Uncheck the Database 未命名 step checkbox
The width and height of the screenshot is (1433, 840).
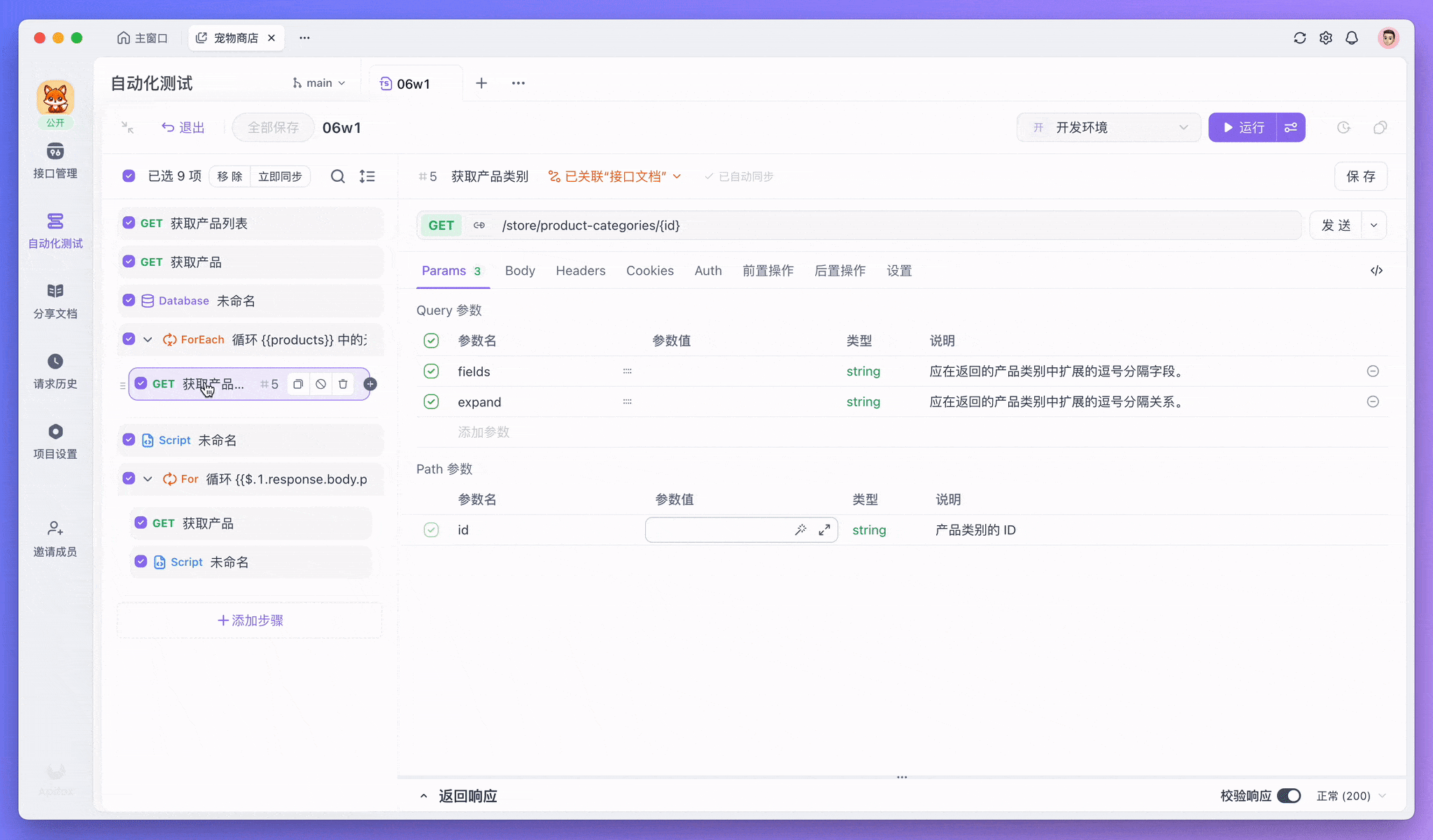(x=129, y=301)
